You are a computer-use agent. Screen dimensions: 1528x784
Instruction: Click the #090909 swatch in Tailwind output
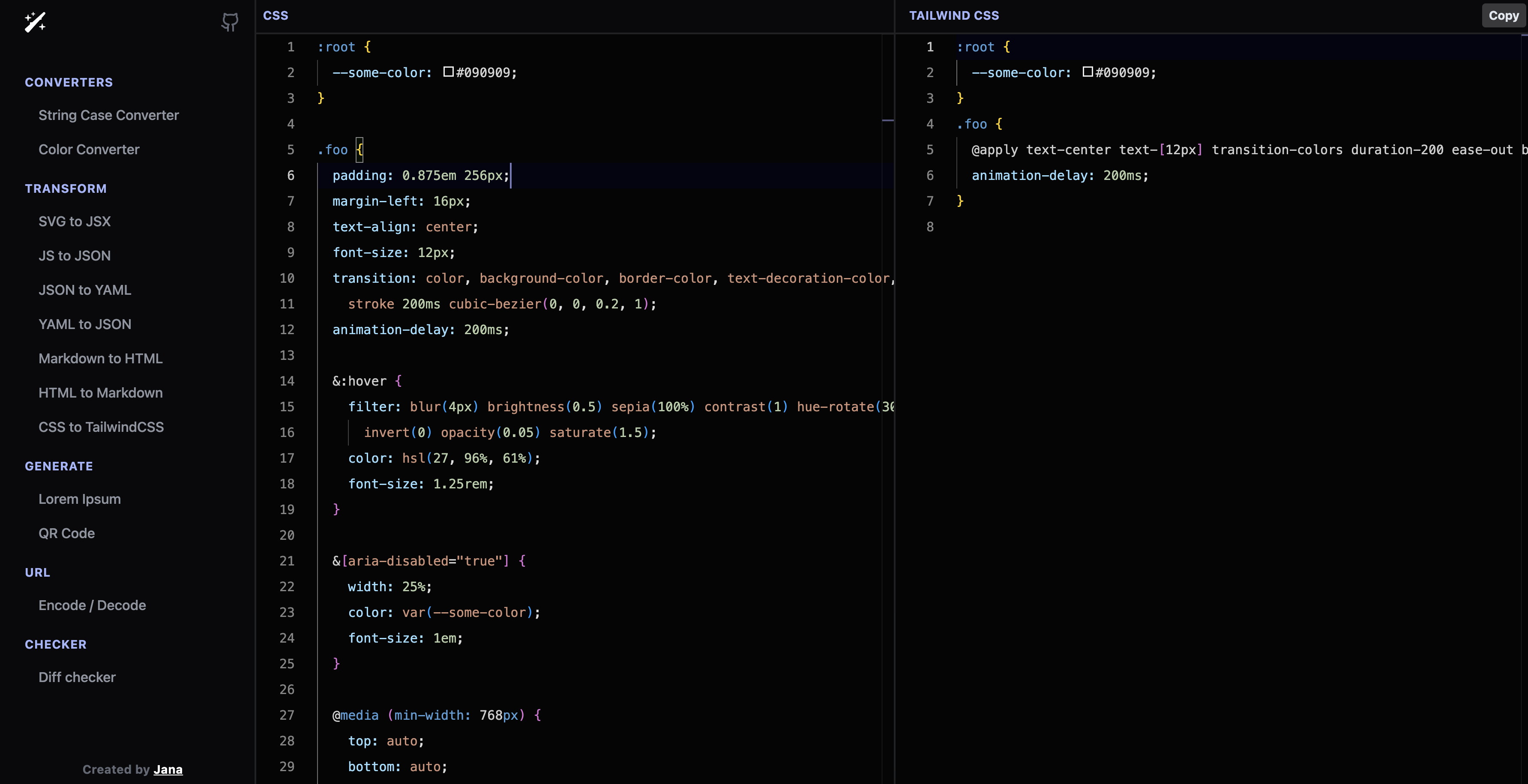[x=1088, y=72]
